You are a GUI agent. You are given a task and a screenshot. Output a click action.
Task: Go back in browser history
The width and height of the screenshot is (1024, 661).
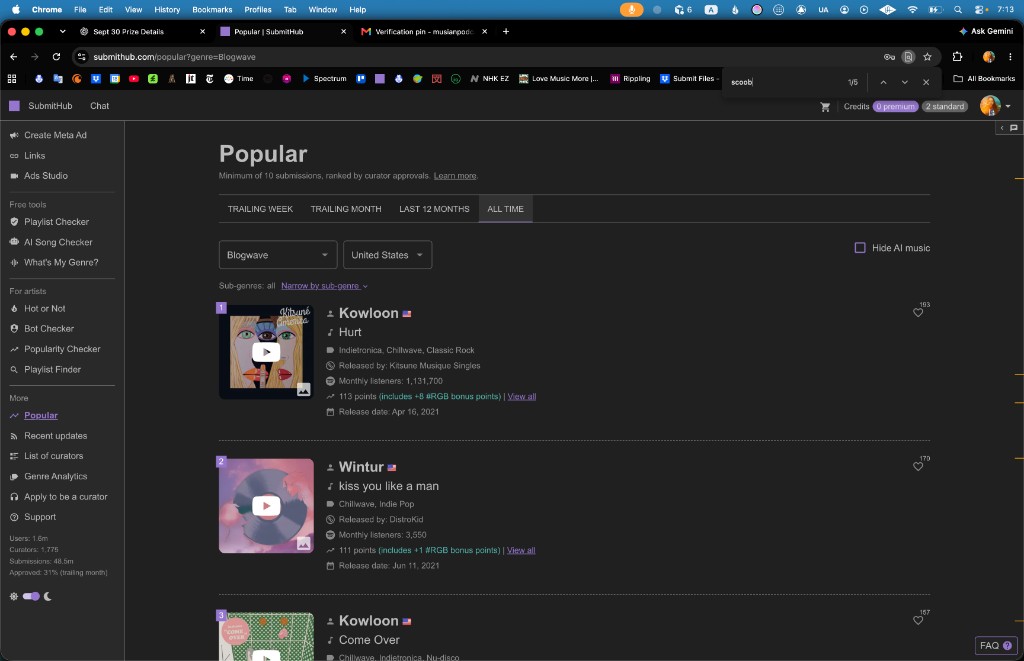(x=14, y=57)
